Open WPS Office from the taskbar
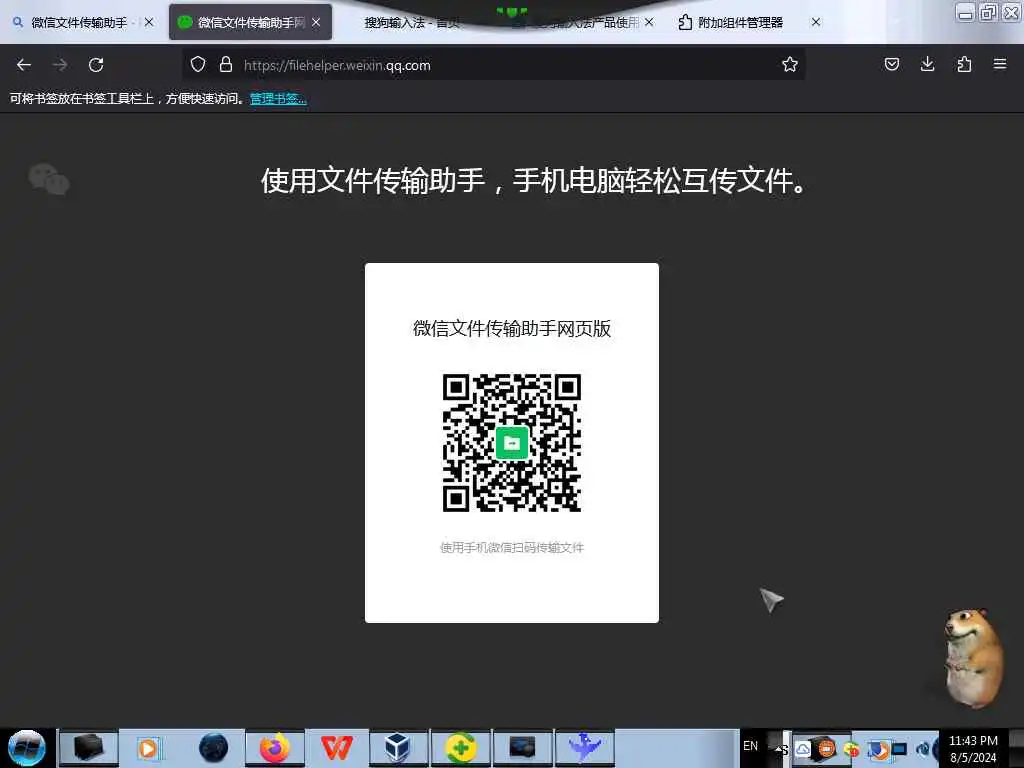1024x768 pixels. tap(337, 748)
